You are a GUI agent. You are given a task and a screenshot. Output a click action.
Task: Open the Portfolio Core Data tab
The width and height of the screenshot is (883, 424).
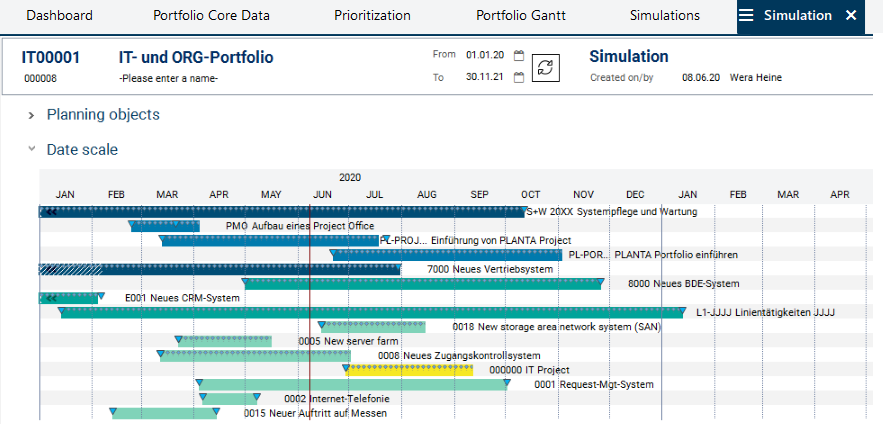point(209,16)
